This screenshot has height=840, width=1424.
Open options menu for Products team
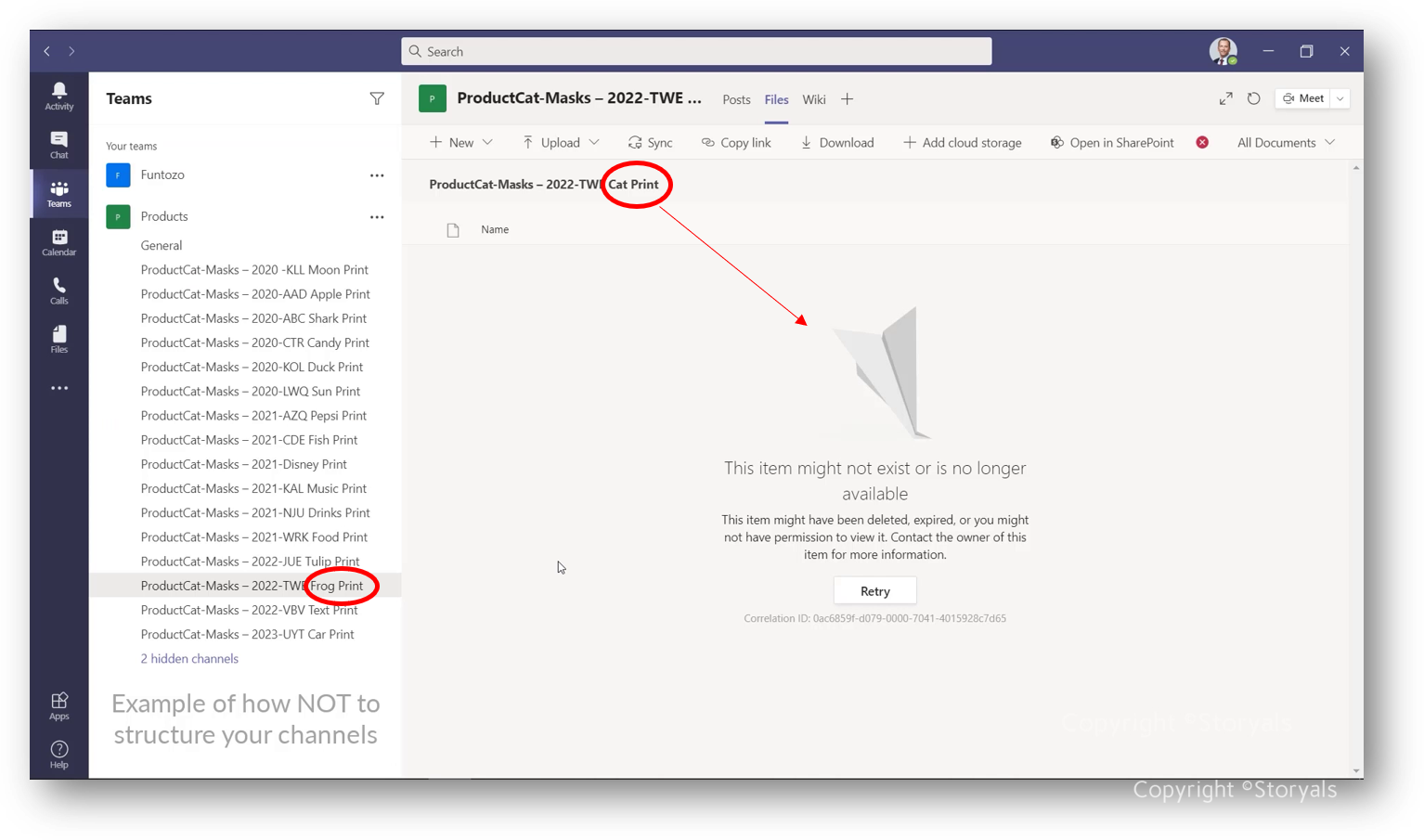pos(377,216)
